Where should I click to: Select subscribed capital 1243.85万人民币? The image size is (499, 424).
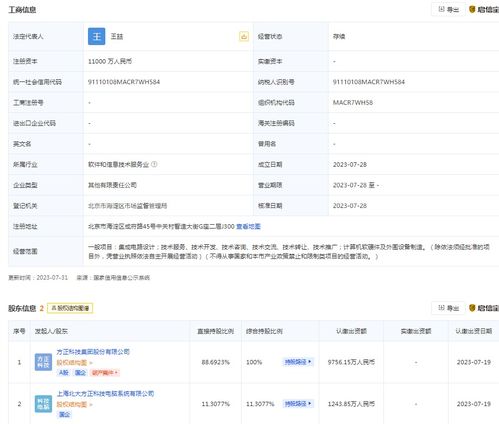351,404
